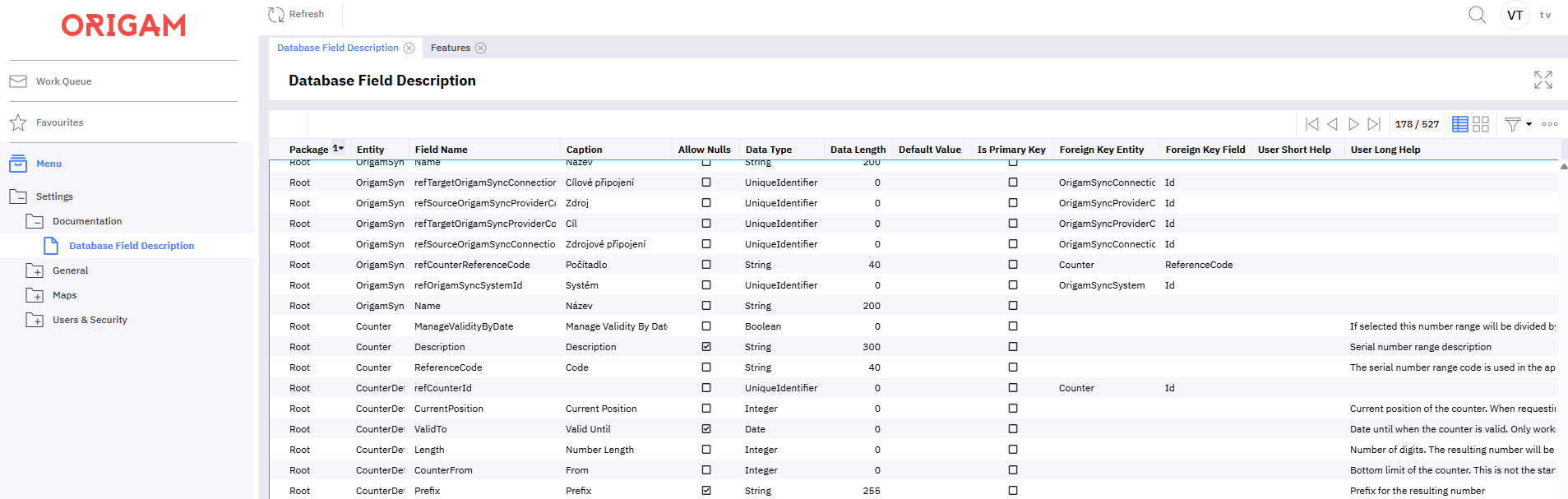This screenshot has height=499, width=1568.
Task: Sort by the Field Name column header
Action: [x=442, y=150]
